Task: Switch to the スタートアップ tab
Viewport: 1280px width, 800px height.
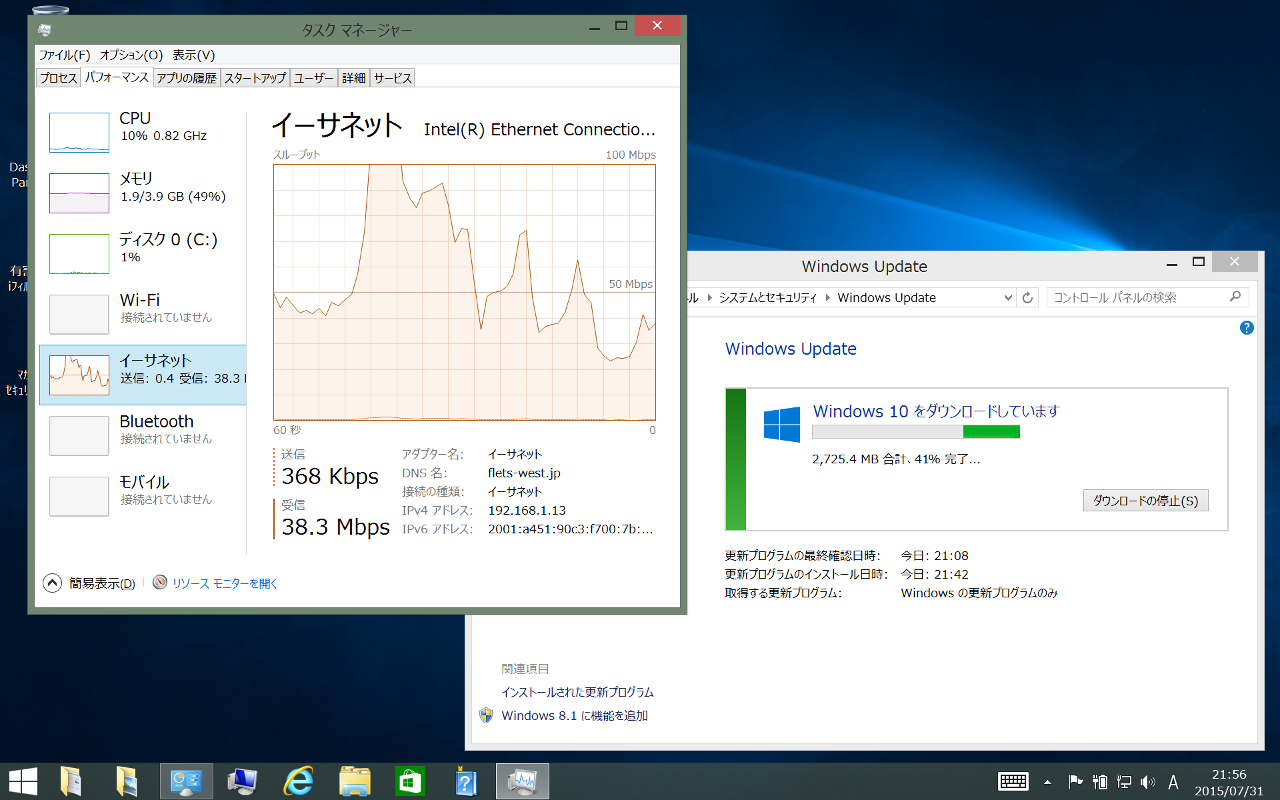Action: [x=255, y=78]
